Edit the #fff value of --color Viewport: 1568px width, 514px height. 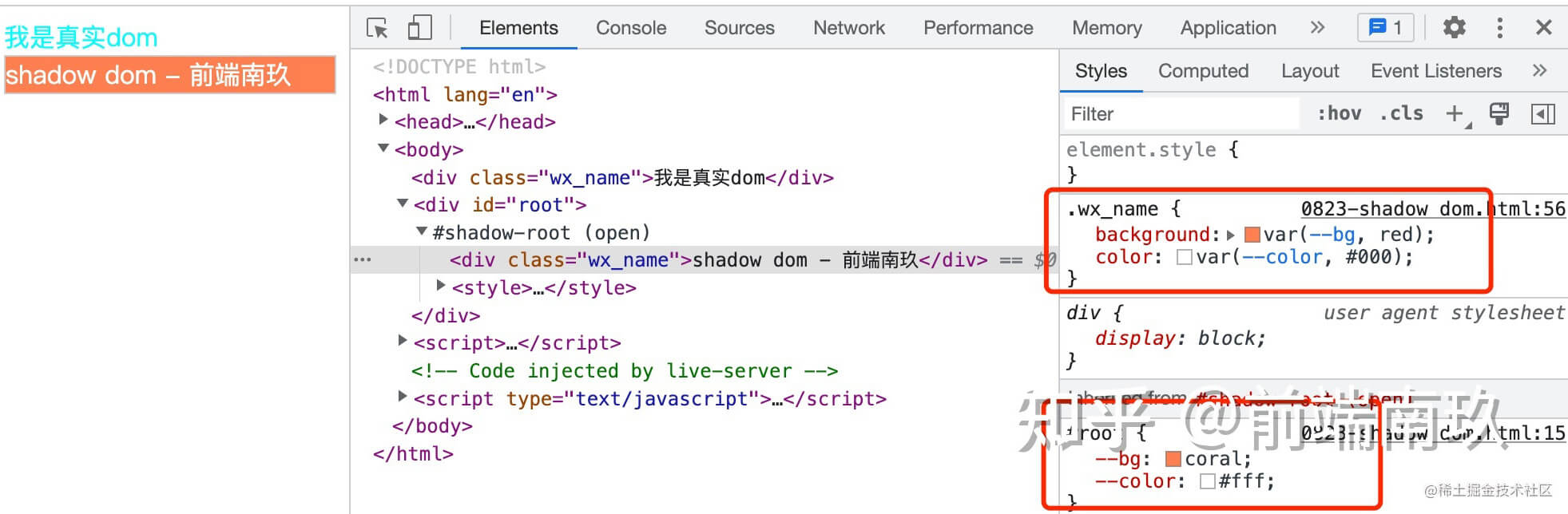(x=1242, y=481)
